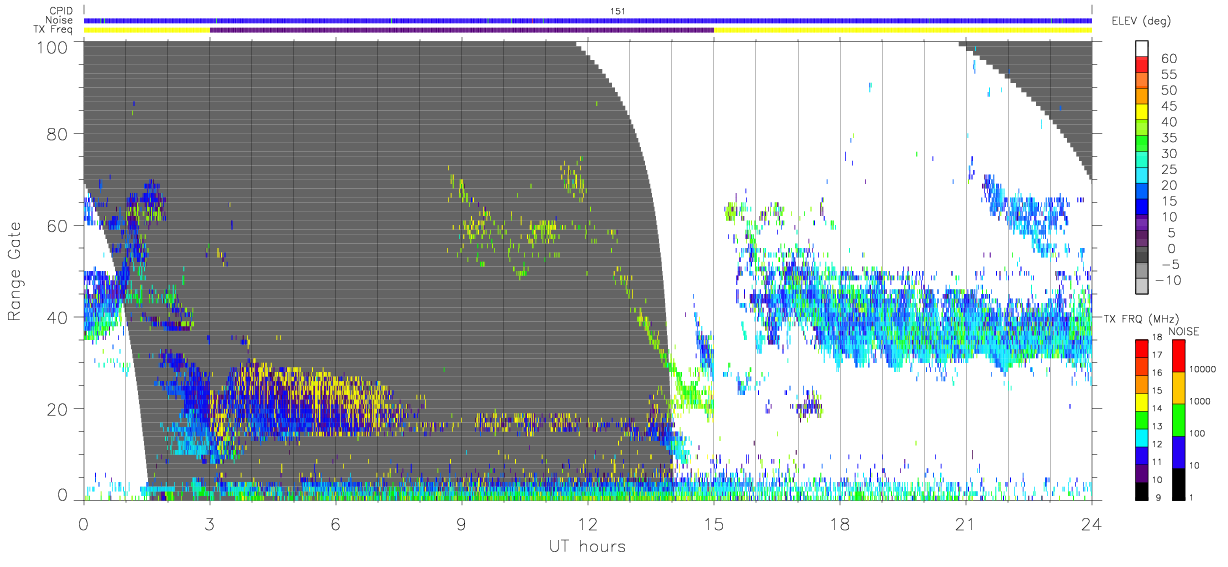Click the 60 tick on Range Gate axis
This screenshot has width=1228, height=567.
[x=58, y=225]
